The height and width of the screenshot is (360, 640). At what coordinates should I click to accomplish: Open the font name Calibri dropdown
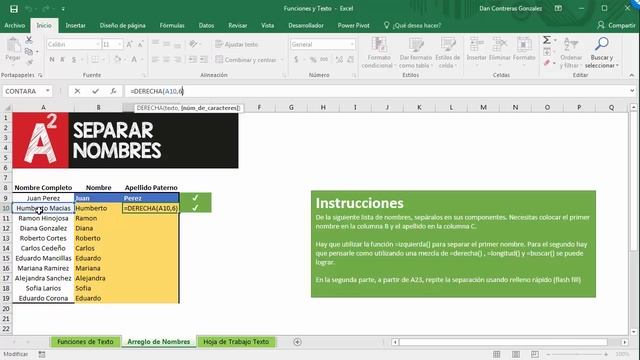pos(98,44)
